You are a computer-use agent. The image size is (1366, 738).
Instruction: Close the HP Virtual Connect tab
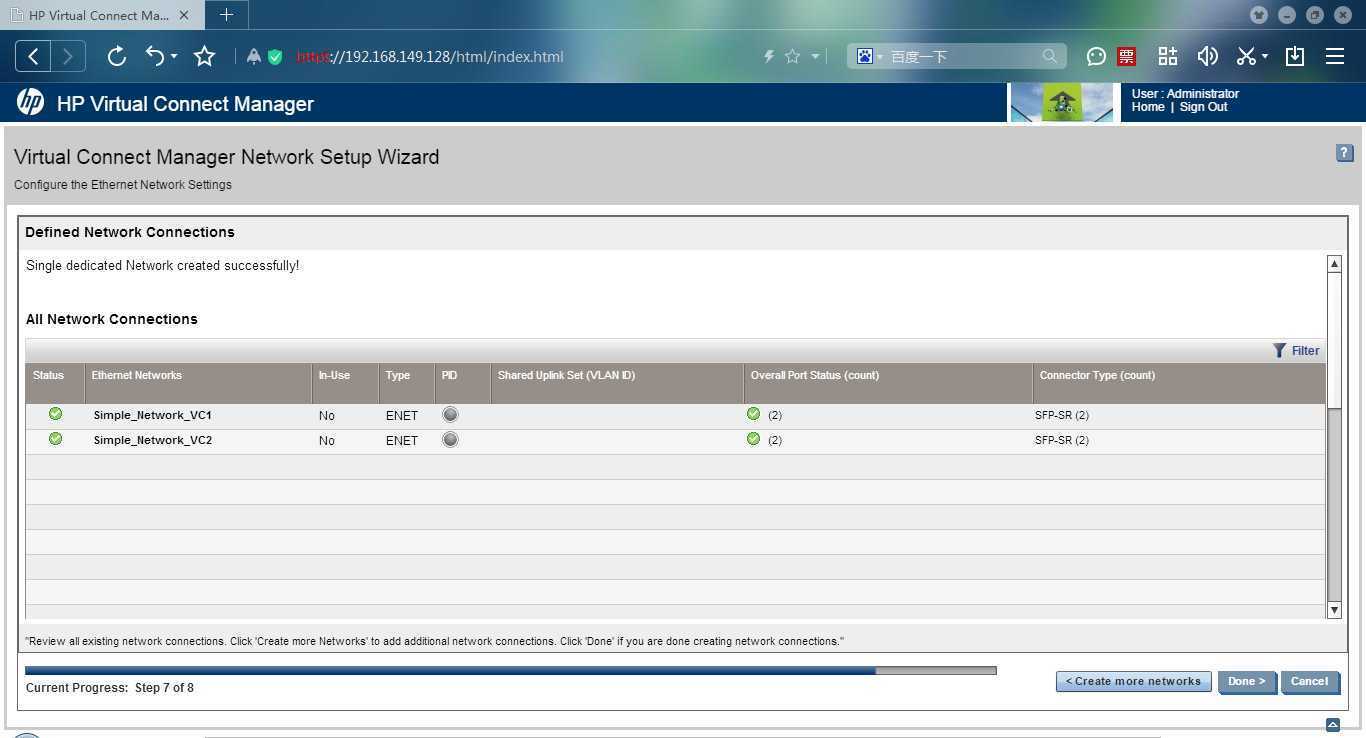coord(183,15)
